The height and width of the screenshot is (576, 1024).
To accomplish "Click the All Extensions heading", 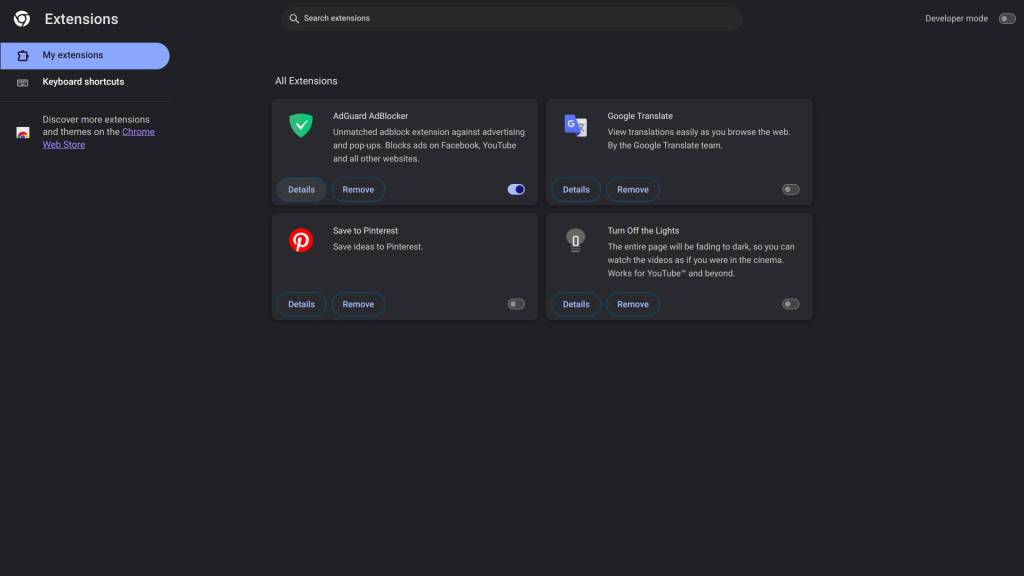I will 306,81.
